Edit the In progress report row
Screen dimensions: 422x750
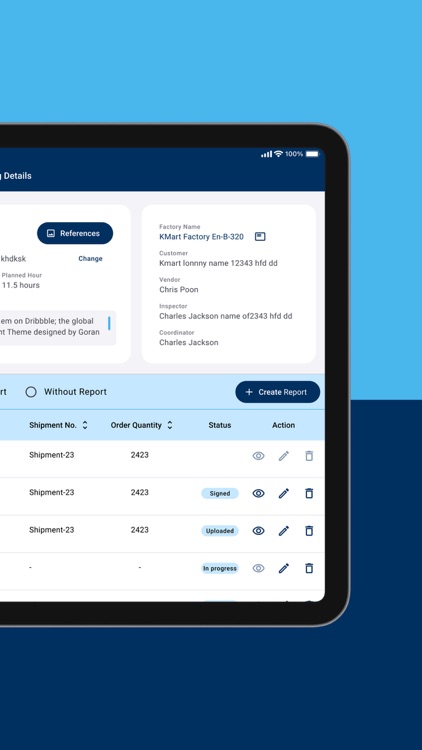[x=284, y=568]
